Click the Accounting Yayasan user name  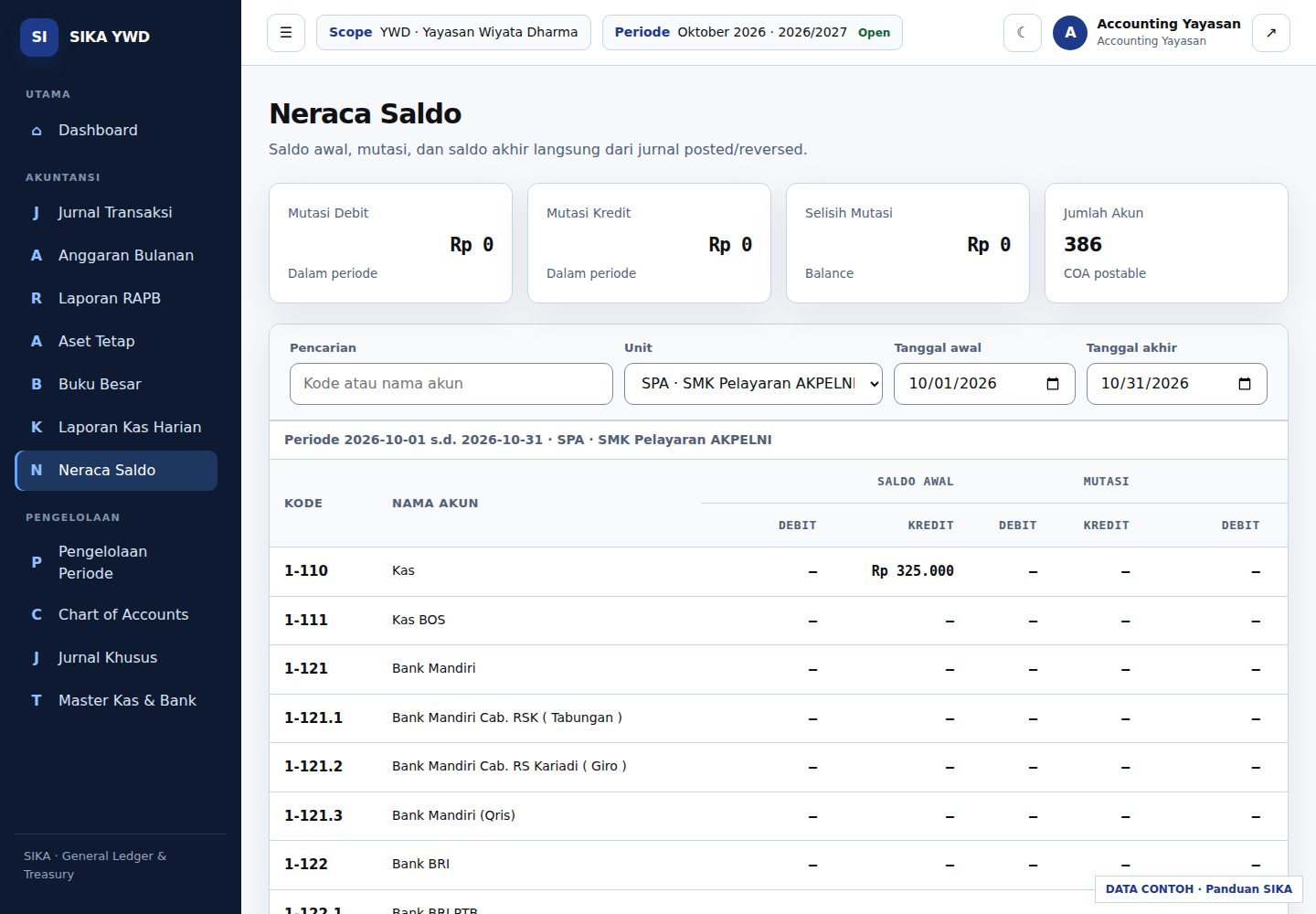pos(1169,24)
